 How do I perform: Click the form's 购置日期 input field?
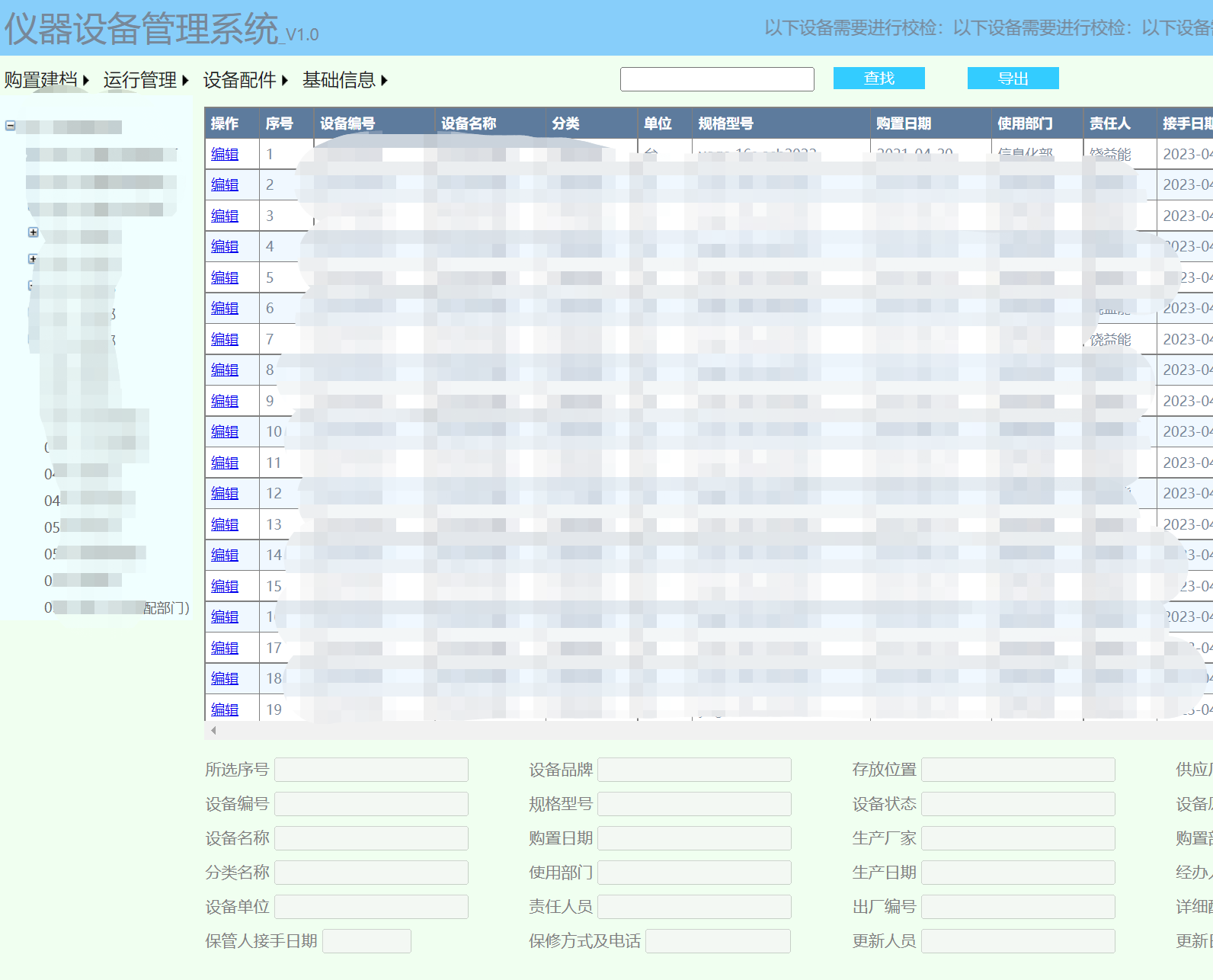click(694, 838)
